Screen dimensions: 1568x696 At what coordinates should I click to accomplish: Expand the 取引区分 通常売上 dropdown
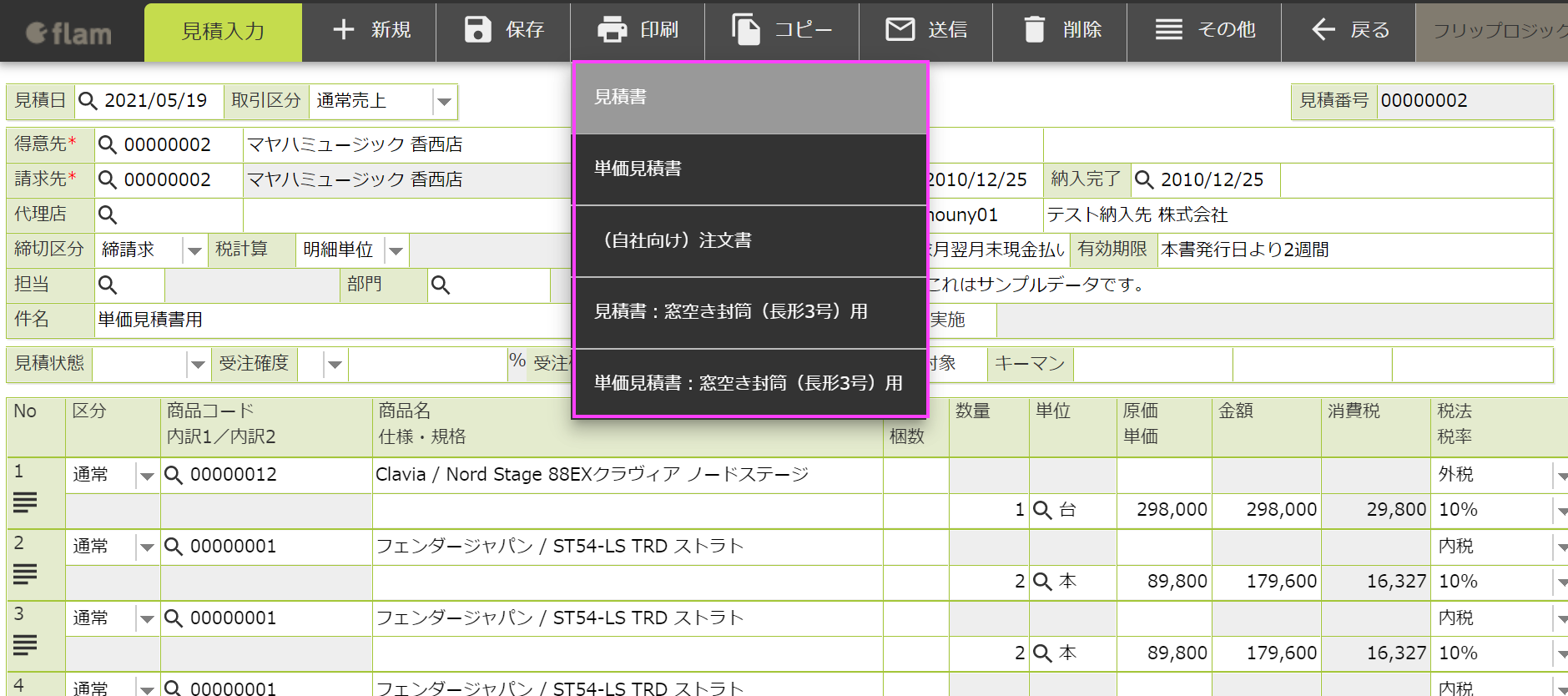444,102
